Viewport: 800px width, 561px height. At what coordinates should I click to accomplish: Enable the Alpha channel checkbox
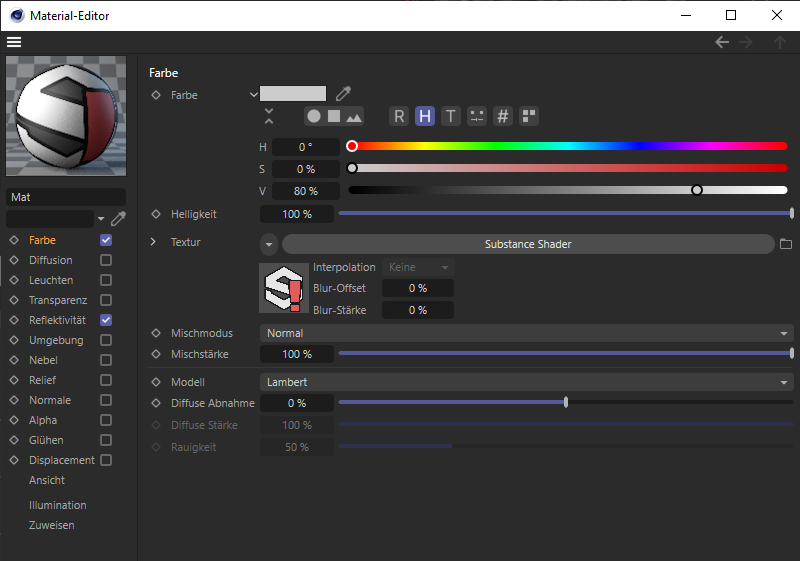(x=106, y=420)
